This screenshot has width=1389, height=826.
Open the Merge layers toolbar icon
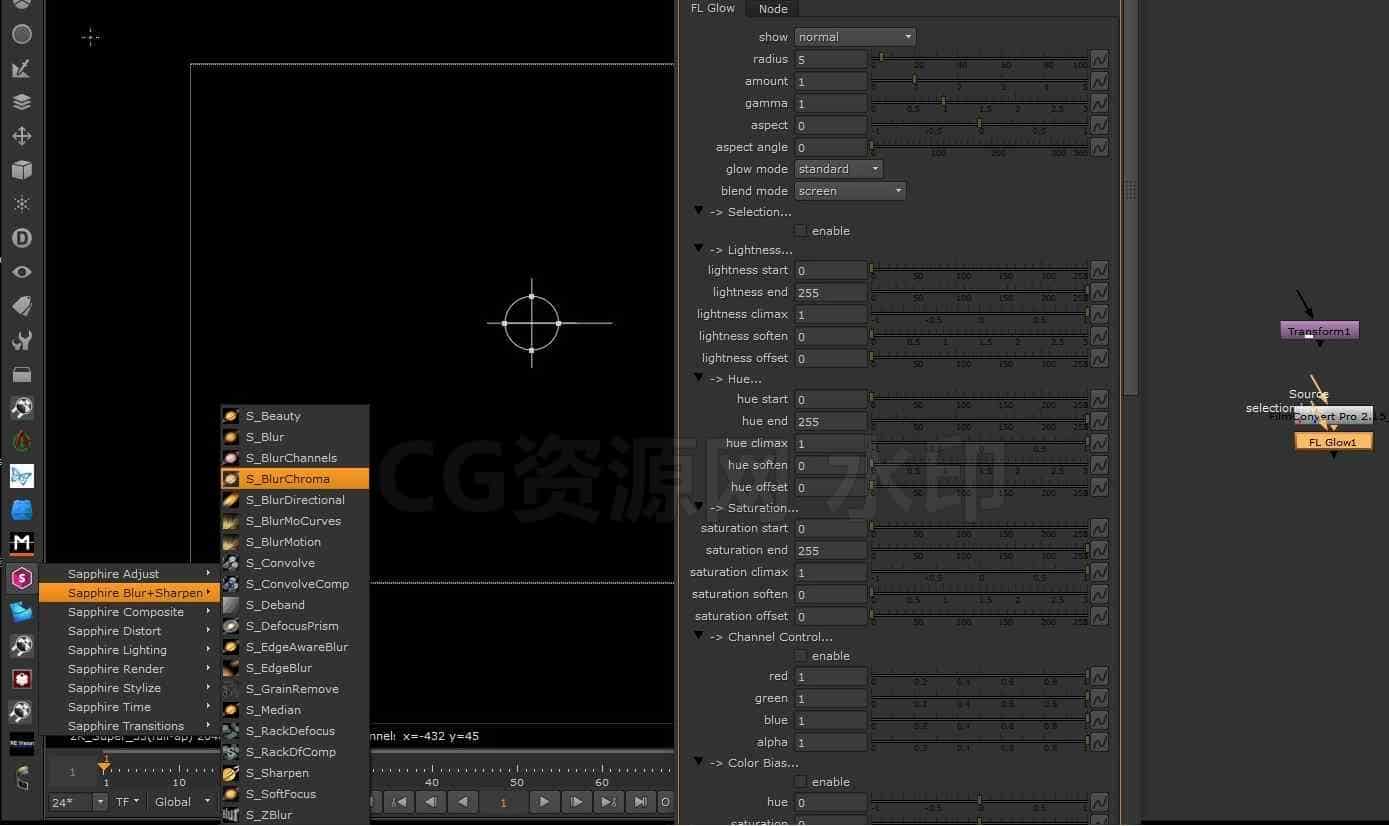click(22, 102)
